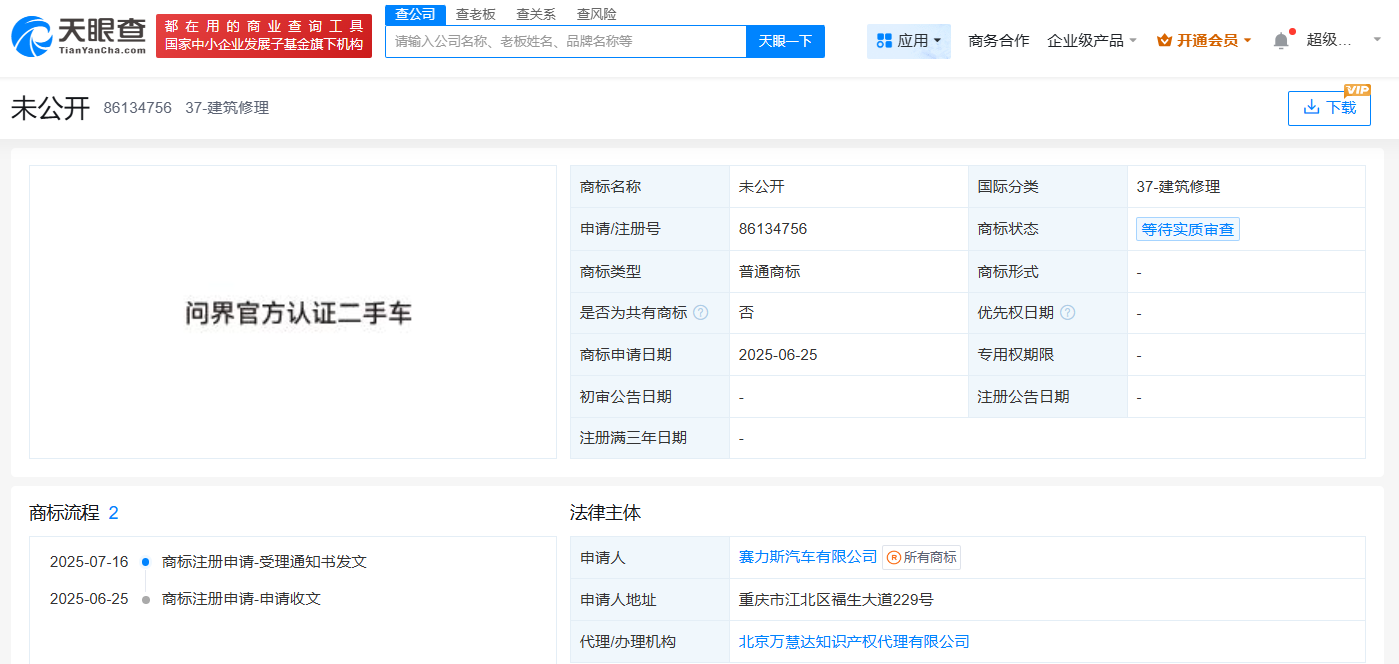Click the 天眼一下 search button
This screenshot has height=664, width=1399.
785,41
